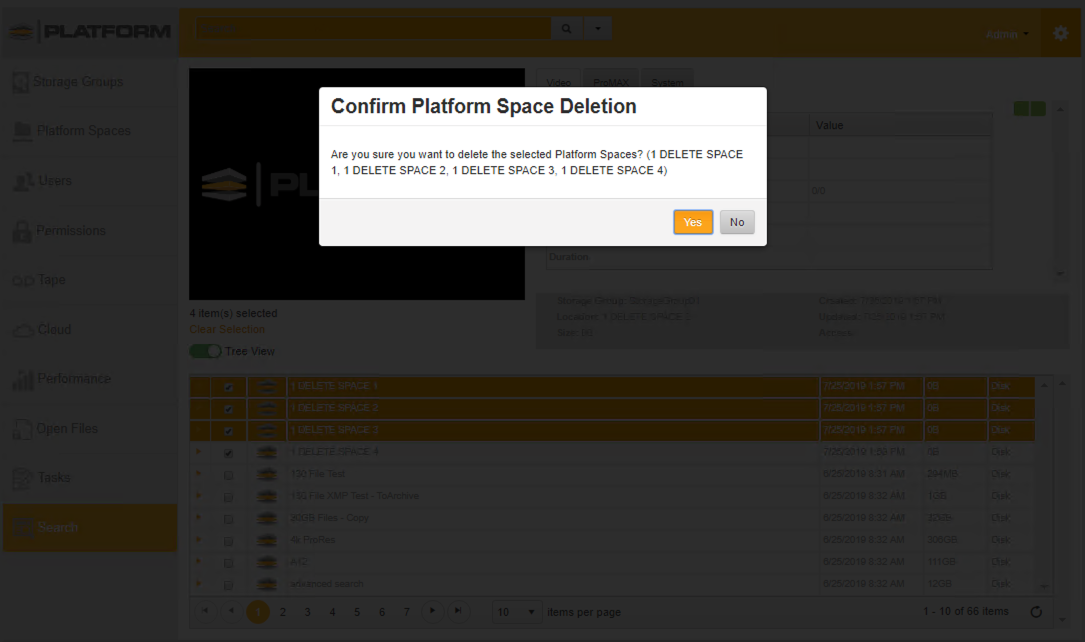Click the 130 File Test space icon
Screen dimensions: 1085x642
[266, 474]
